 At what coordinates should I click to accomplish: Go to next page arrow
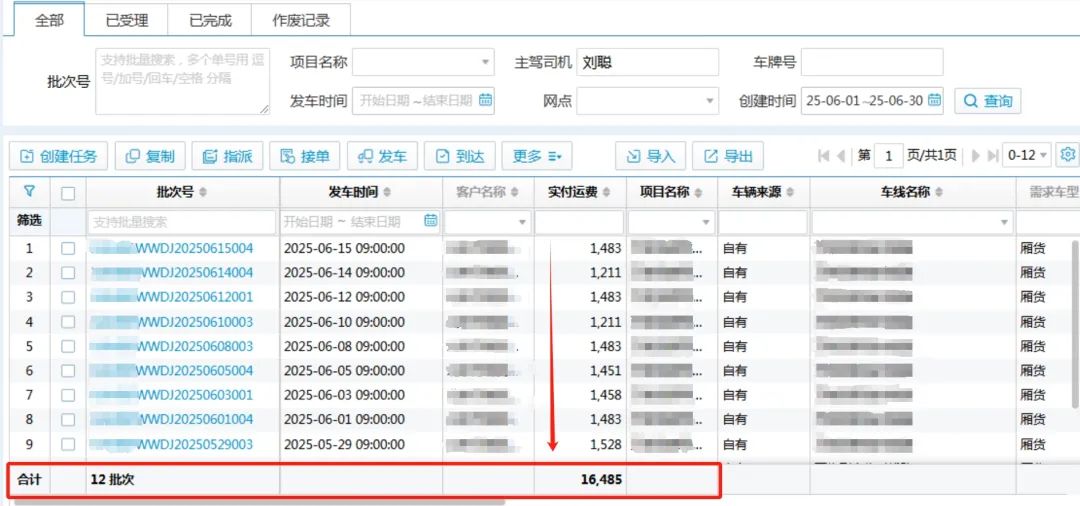pos(975,156)
